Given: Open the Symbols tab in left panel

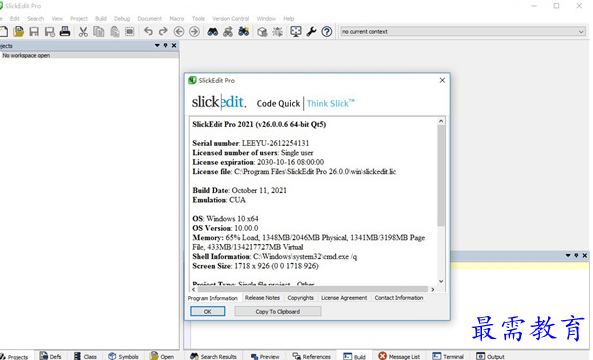Looking at the screenshot, I should tap(123, 356).
